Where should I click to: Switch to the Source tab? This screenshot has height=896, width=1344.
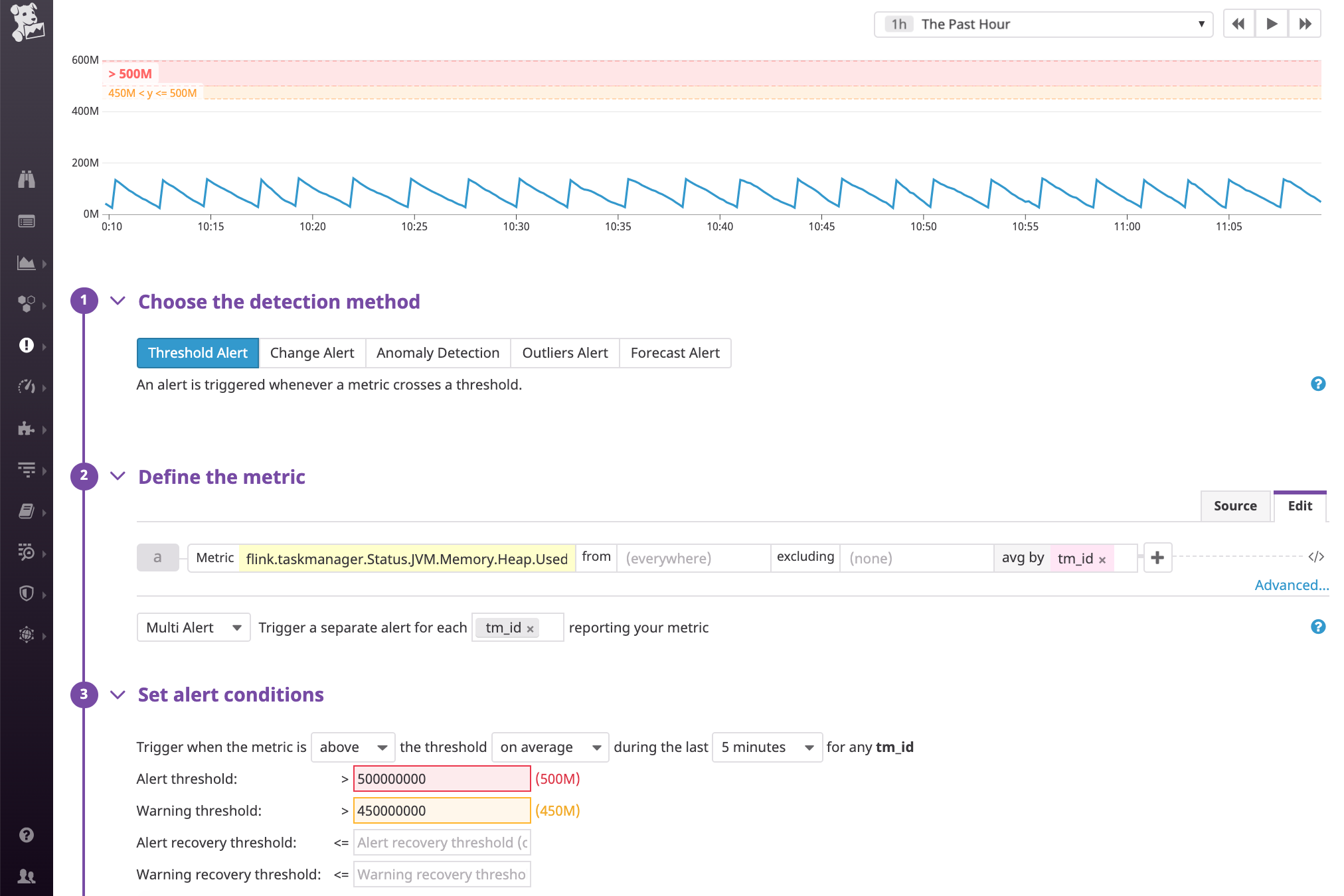[x=1234, y=506]
